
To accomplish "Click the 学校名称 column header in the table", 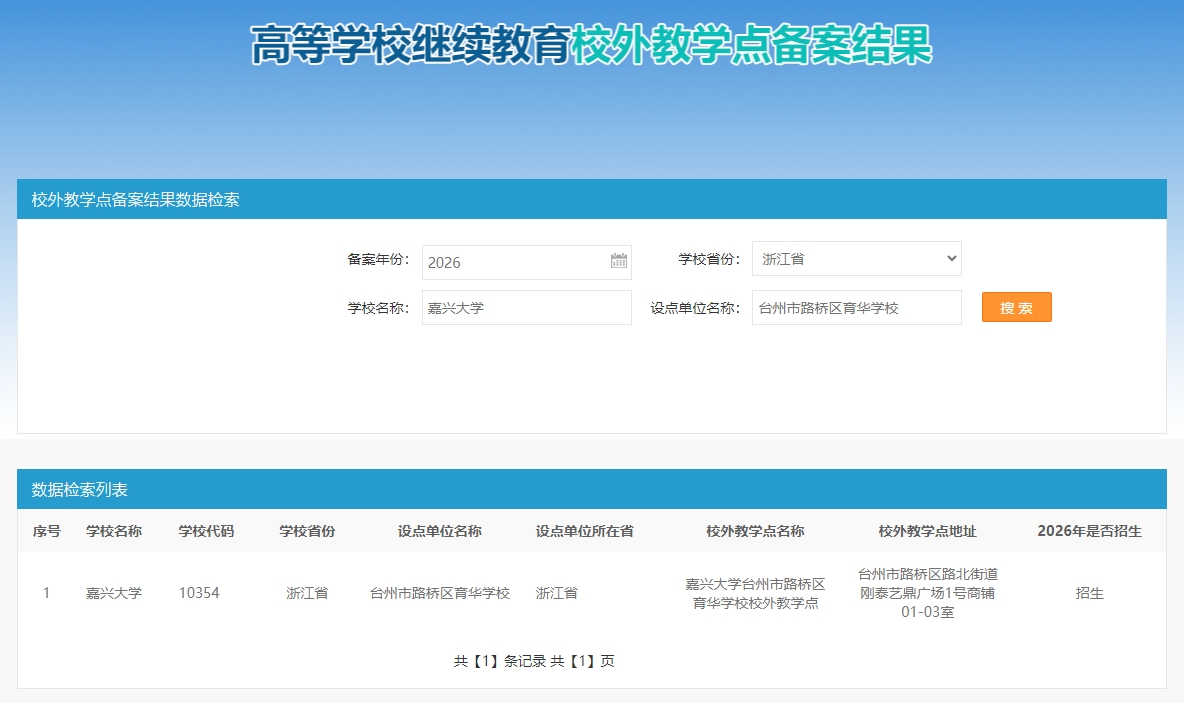I will point(114,531).
